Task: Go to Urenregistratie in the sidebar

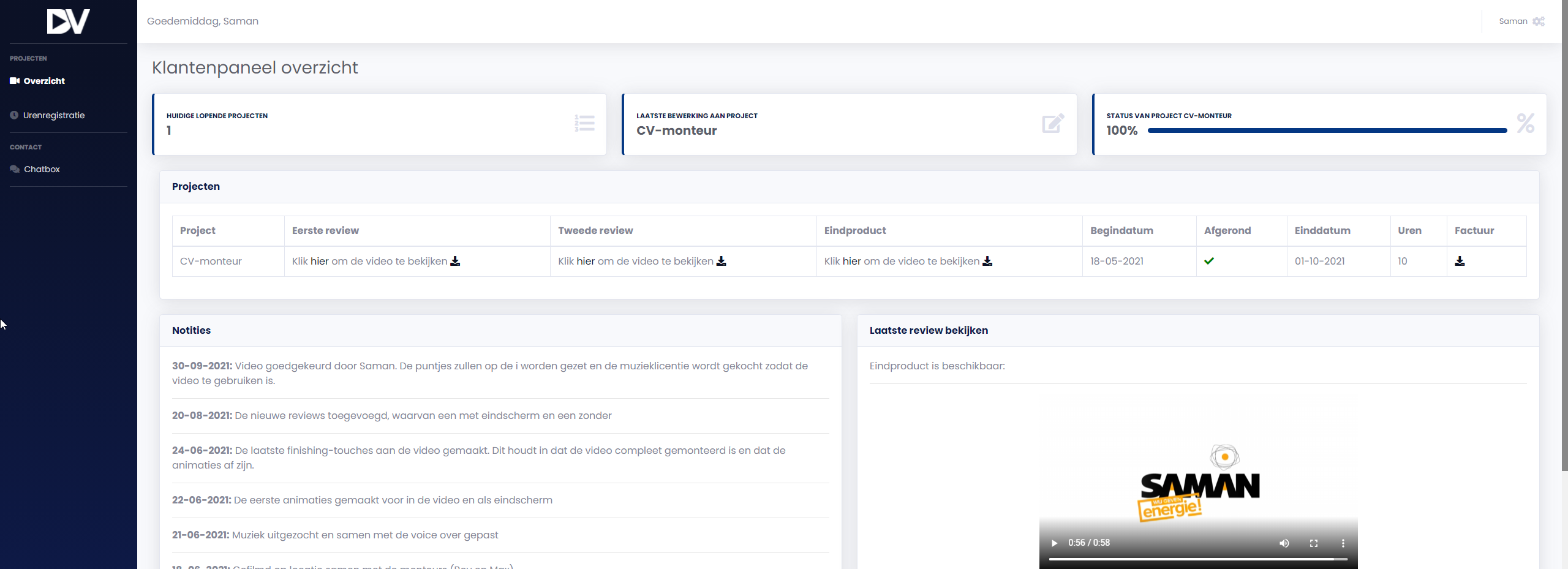Action: [53, 115]
